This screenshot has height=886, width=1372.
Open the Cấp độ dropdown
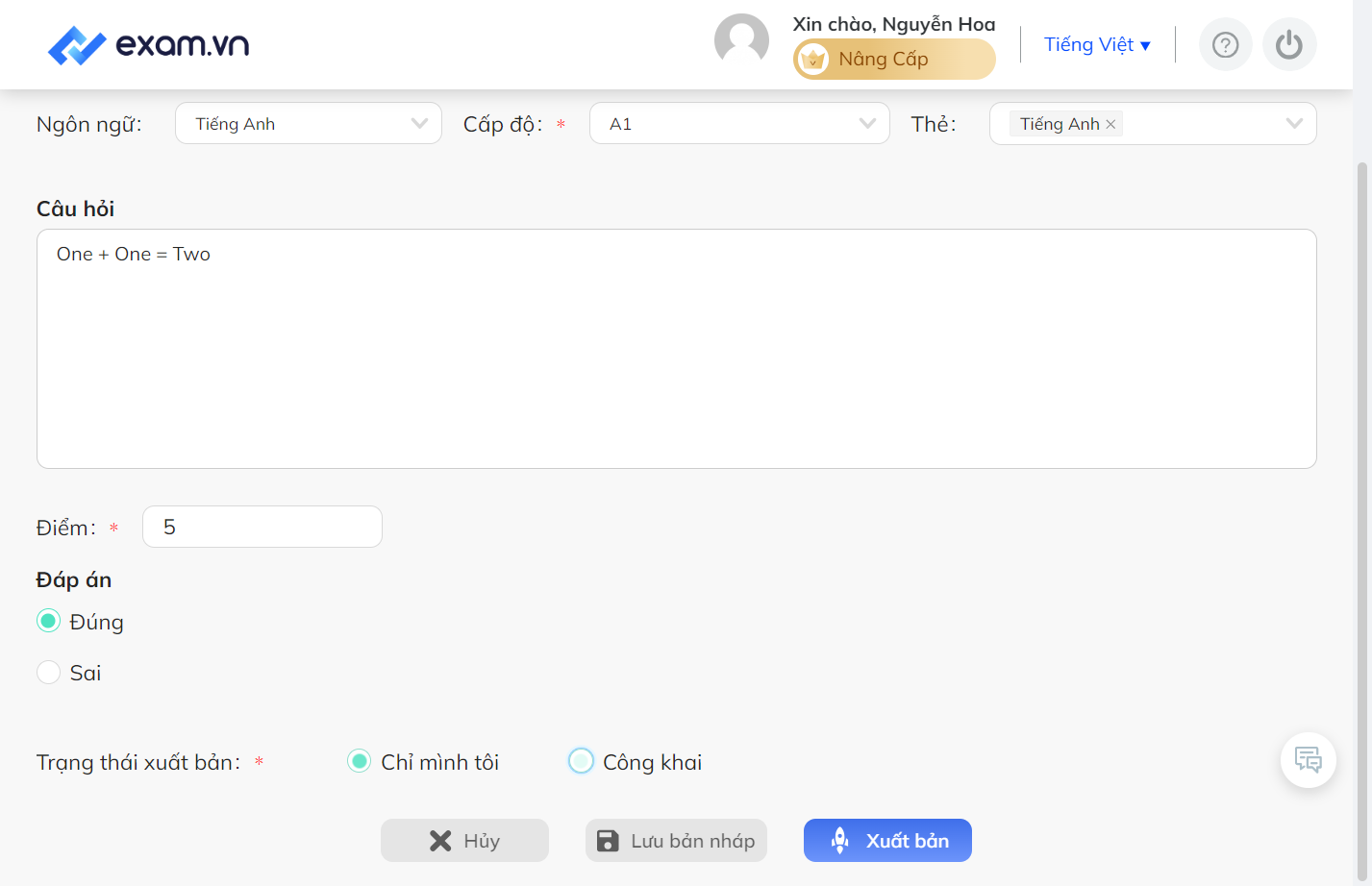point(739,123)
